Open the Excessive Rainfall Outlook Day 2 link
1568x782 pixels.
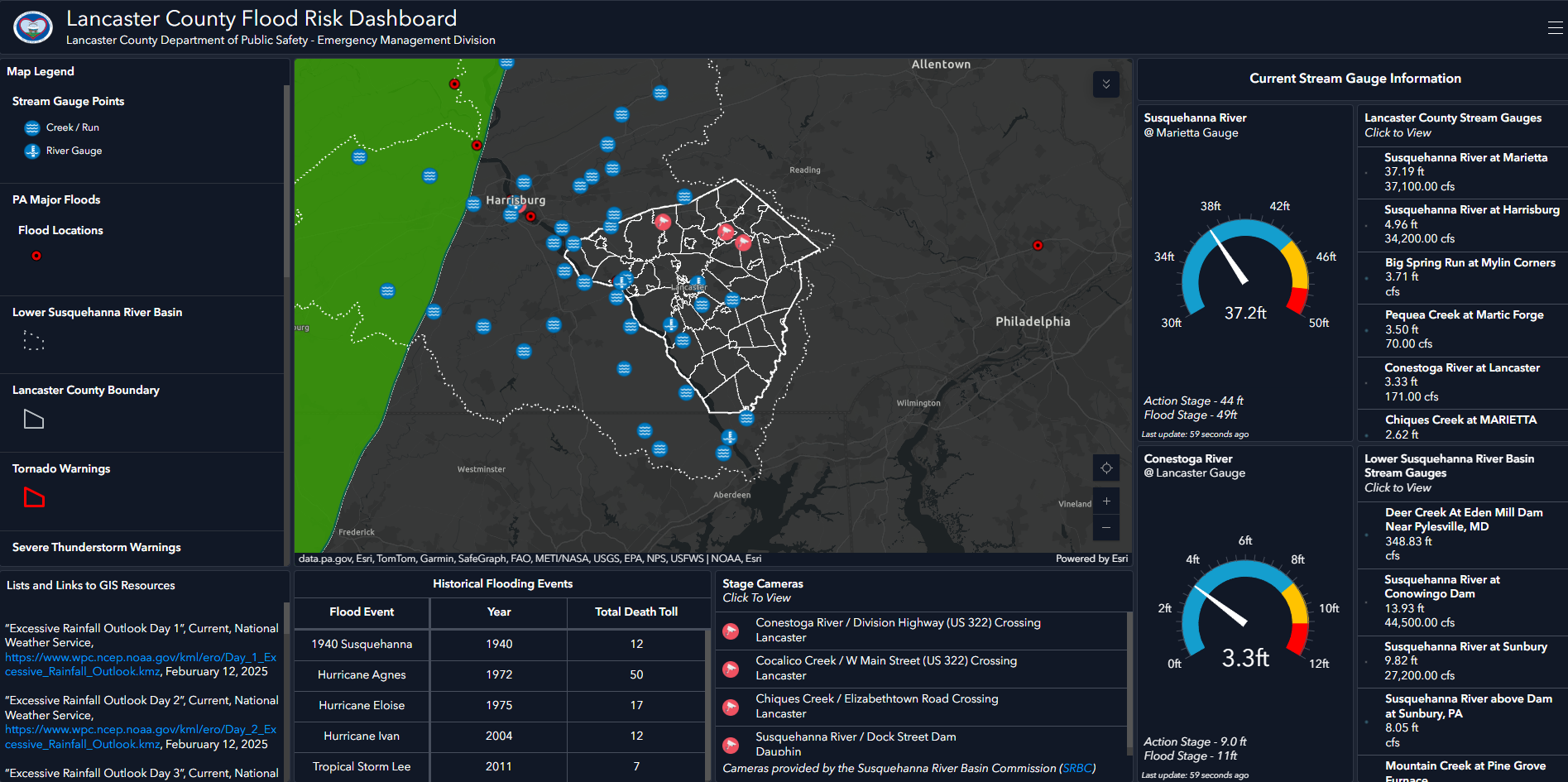(x=141, y=736)
